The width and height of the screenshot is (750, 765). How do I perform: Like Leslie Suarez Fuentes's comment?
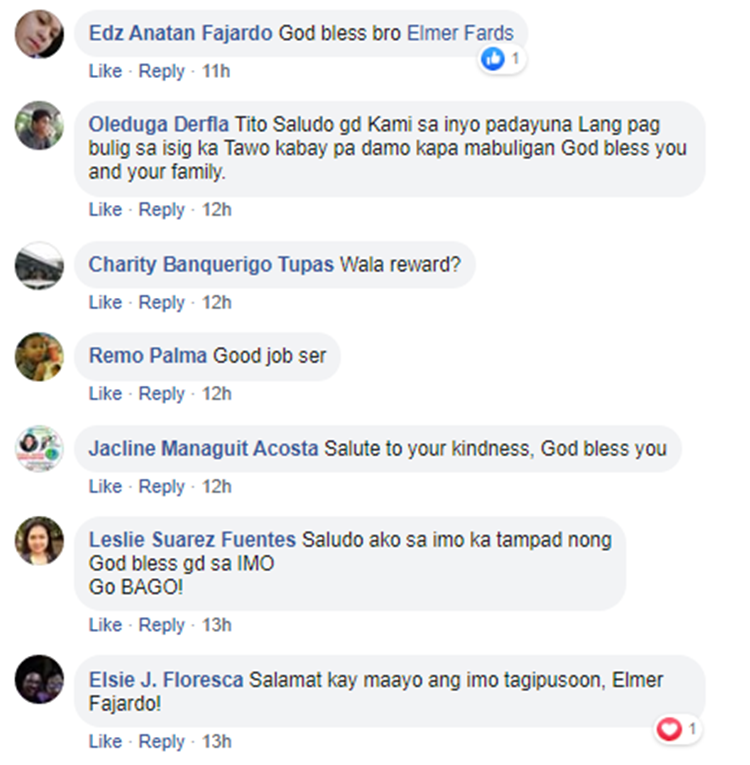pyautogui.click(x=105, y=625)
